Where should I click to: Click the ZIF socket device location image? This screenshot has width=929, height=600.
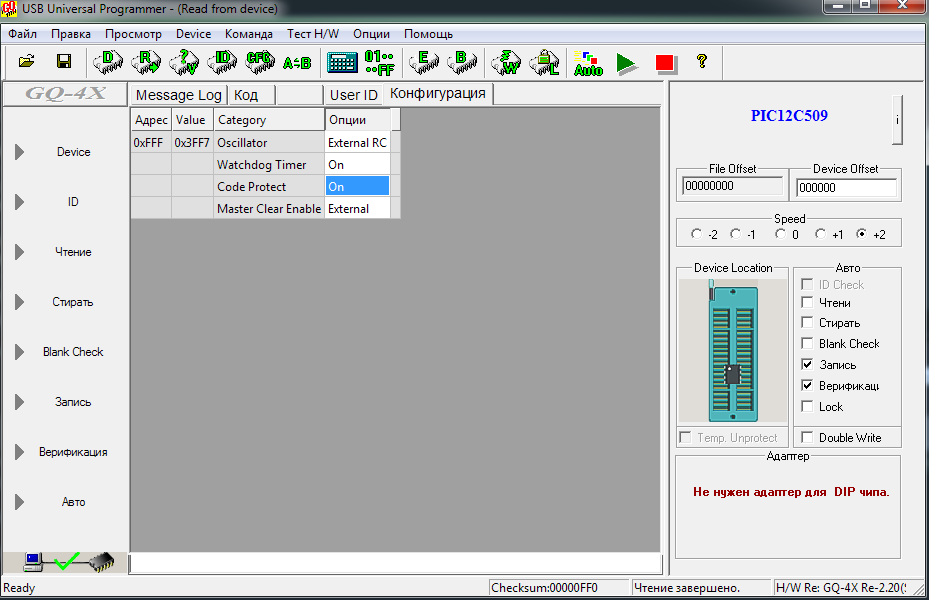(733, 351)
